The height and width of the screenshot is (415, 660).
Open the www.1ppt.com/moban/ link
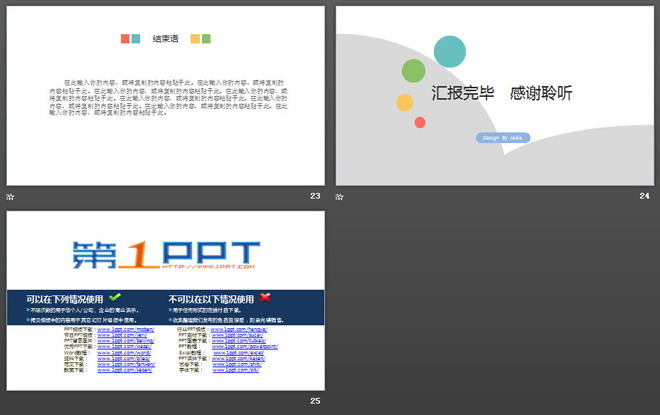click(x=126, y=330)
